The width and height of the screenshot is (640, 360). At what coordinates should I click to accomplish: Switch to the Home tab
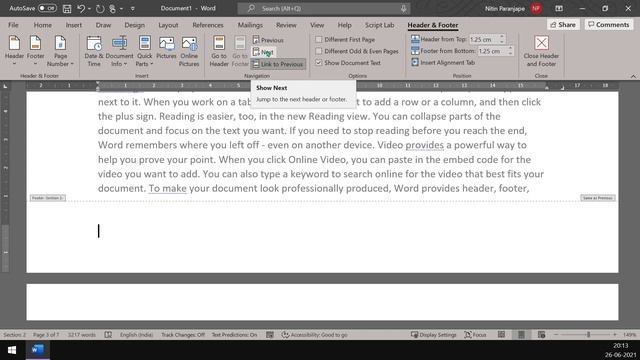coord(42,25)
